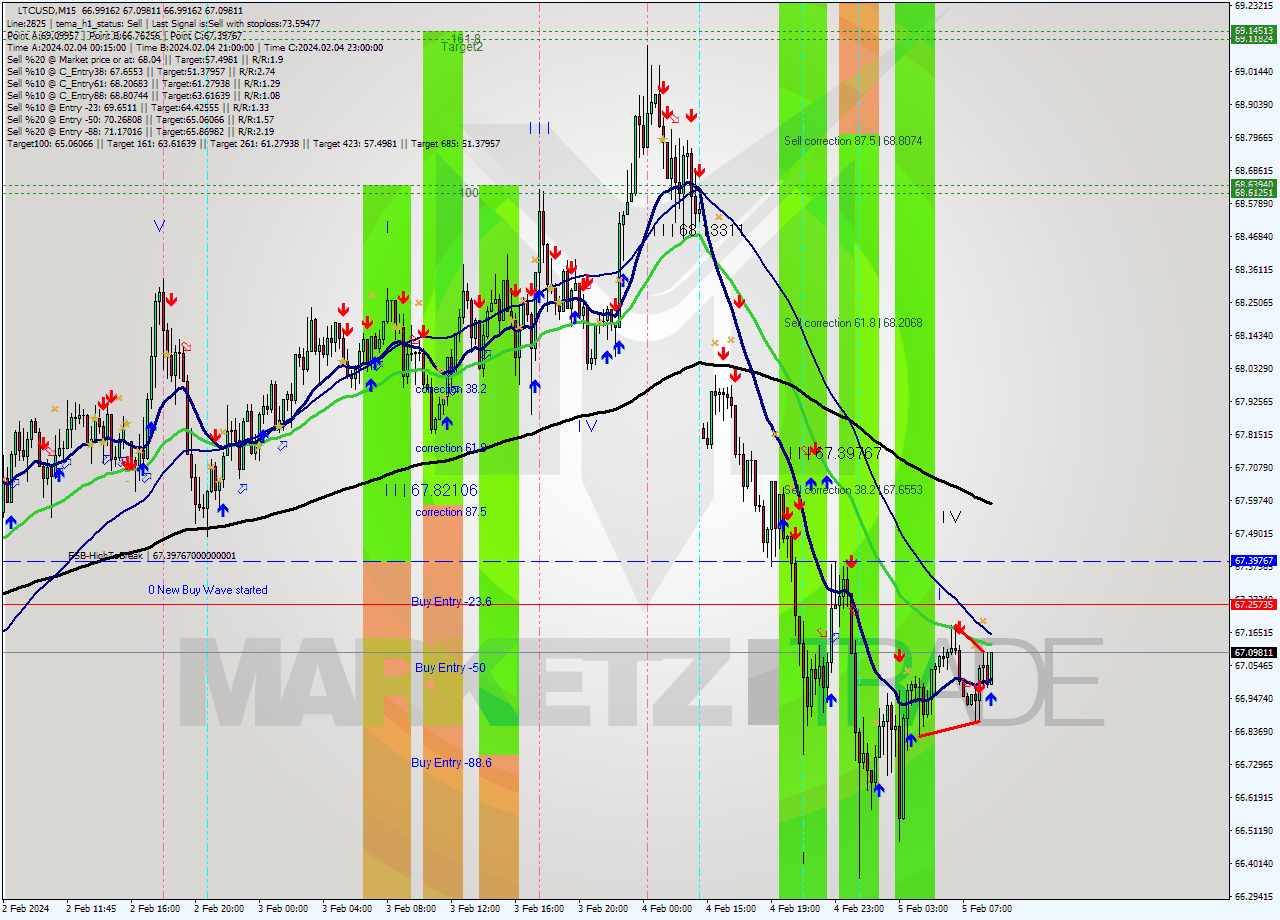Click the 66.94740 price axis label
Screen dimensions: 1280x920
point(1254,698)
